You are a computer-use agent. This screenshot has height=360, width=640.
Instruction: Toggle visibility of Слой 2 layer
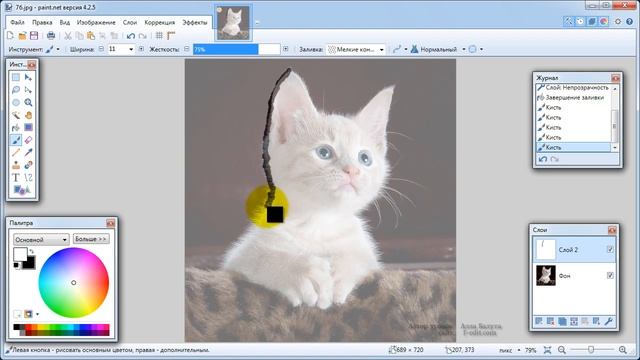pos(610,249)
